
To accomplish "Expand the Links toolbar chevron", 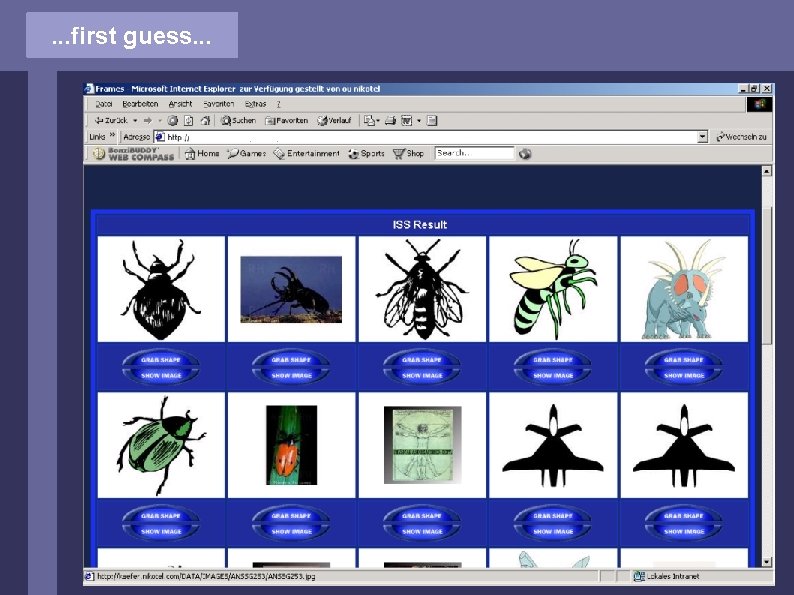I will tap(112, 136).
